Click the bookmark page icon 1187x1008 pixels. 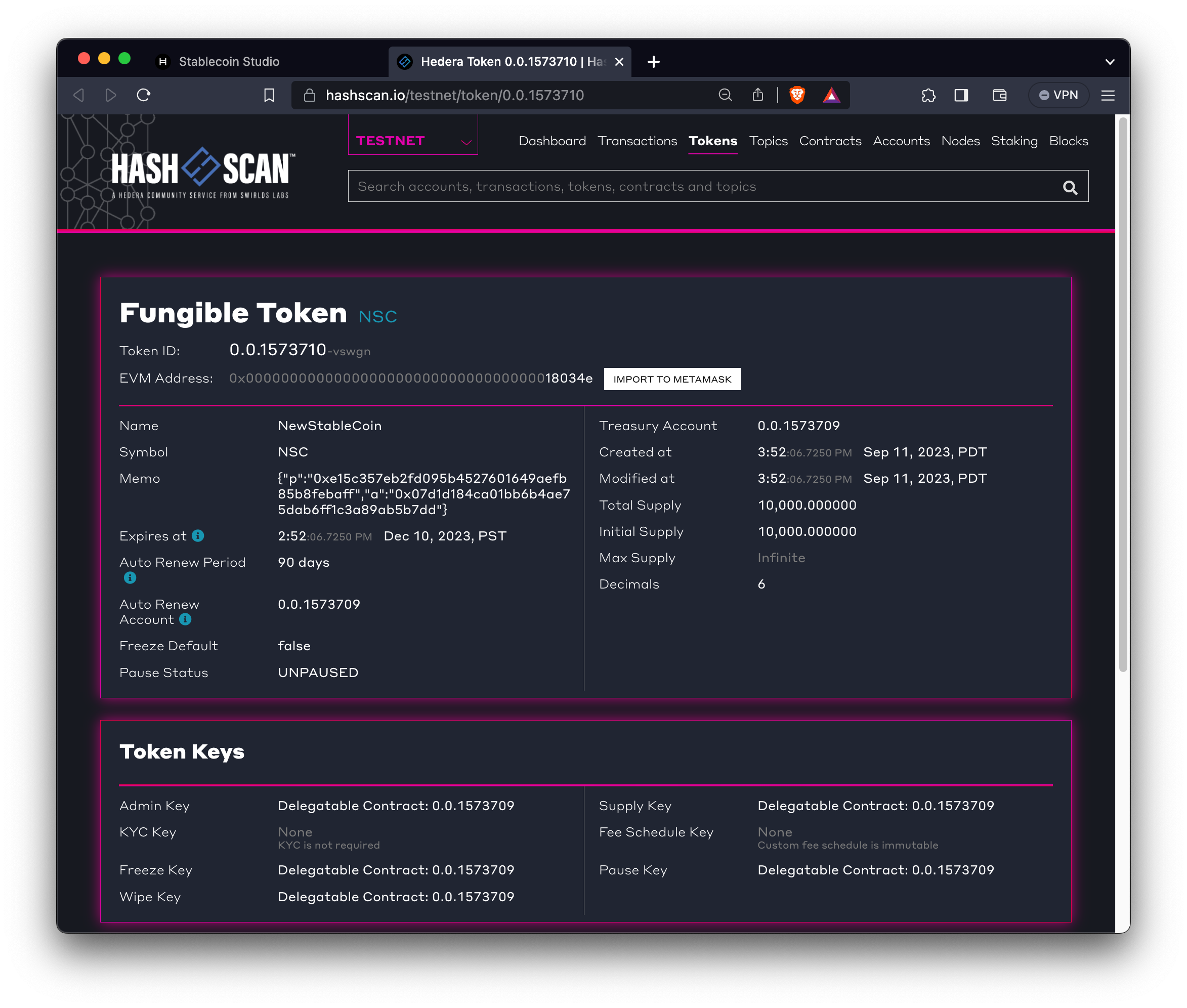tap(269, 95)
